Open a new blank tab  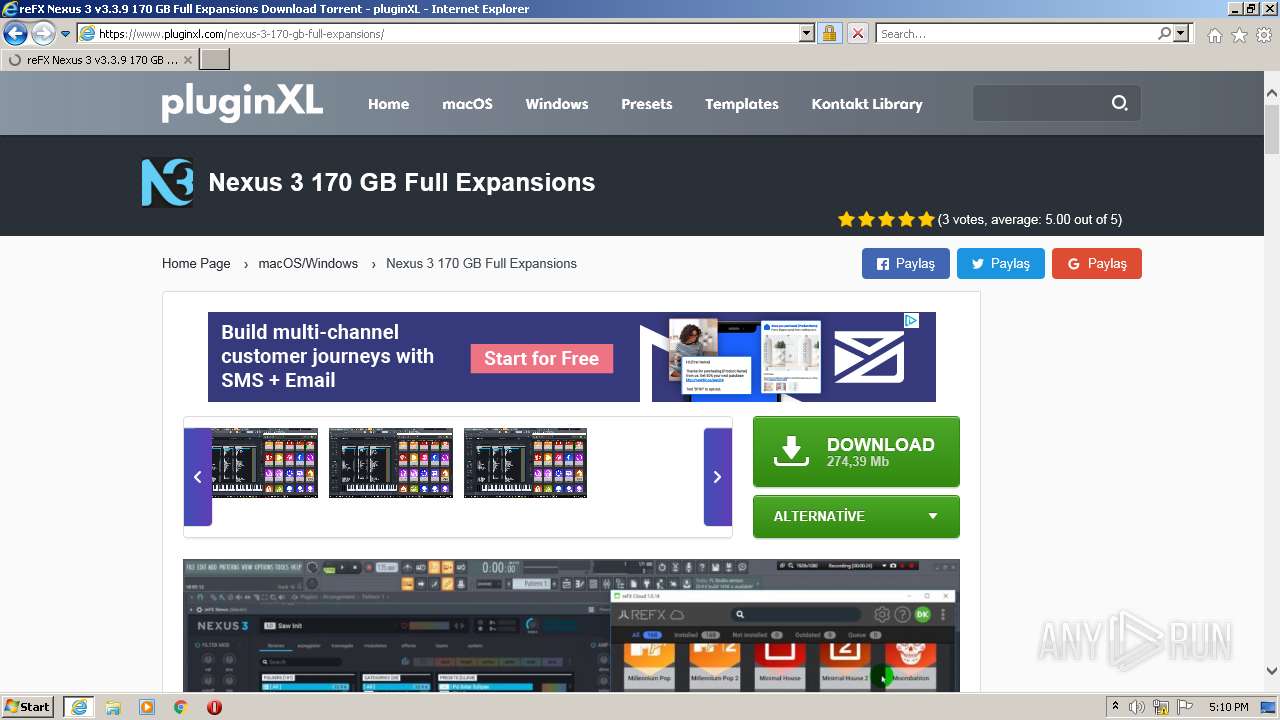point(215,60)
